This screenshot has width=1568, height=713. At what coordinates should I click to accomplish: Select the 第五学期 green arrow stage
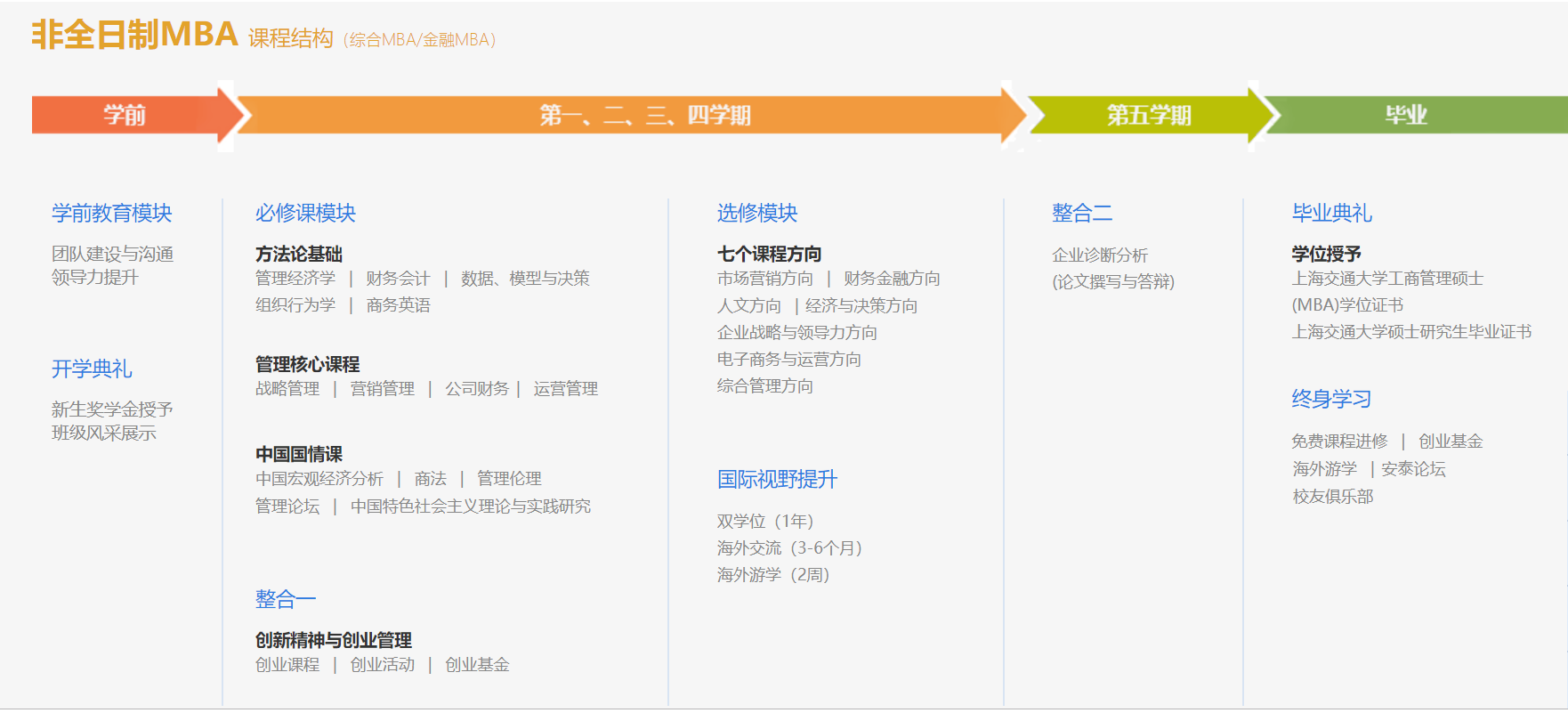tap(1148, 115)
